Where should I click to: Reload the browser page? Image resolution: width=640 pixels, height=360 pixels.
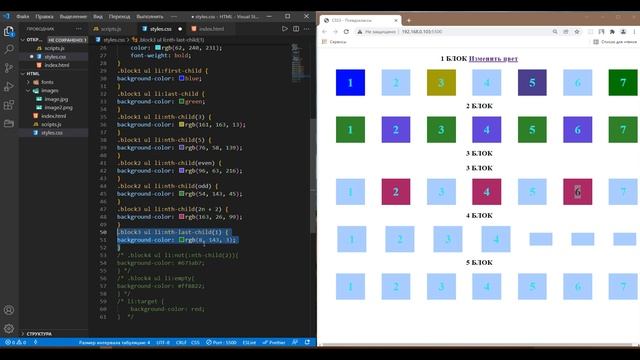(346, 31)
